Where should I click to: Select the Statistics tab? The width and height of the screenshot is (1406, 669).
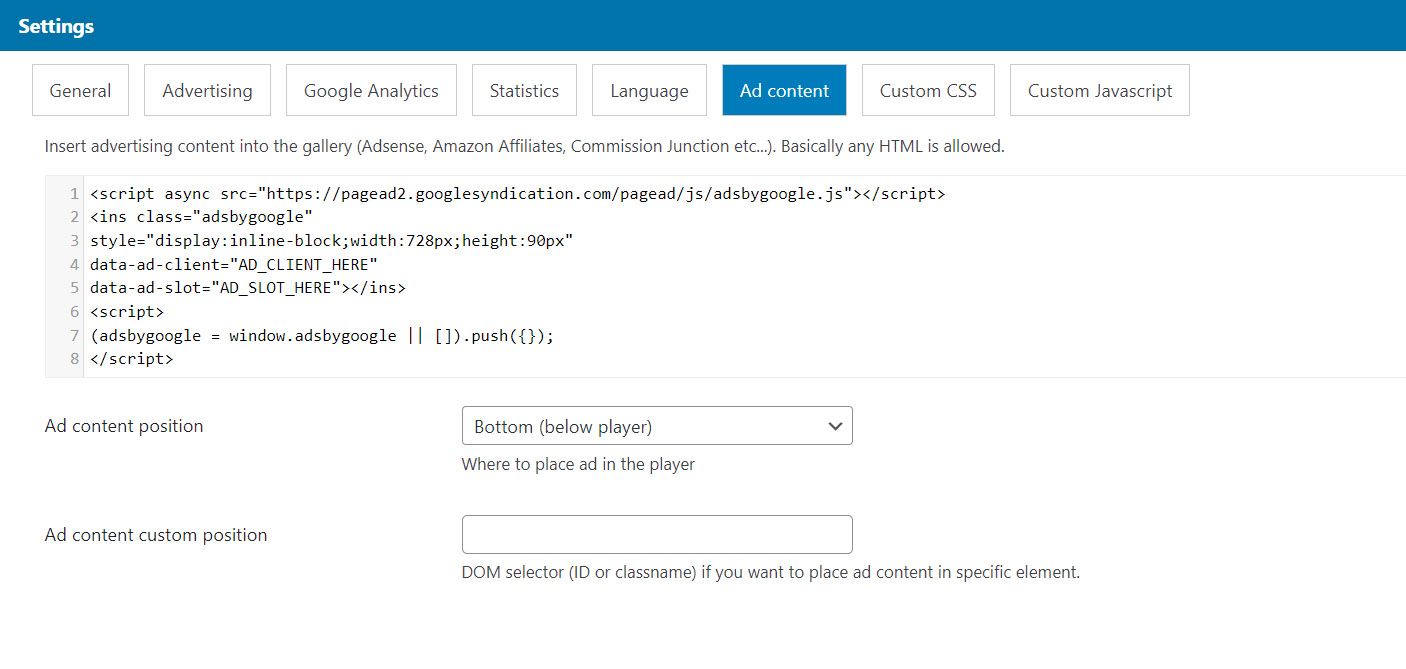[x=524, y=91]
